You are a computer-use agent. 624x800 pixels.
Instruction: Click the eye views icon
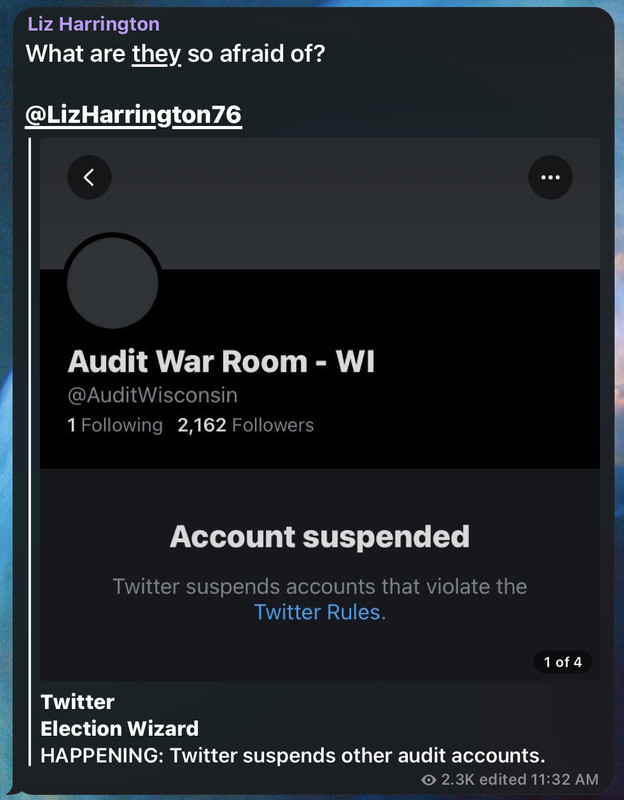click(429, 780)
